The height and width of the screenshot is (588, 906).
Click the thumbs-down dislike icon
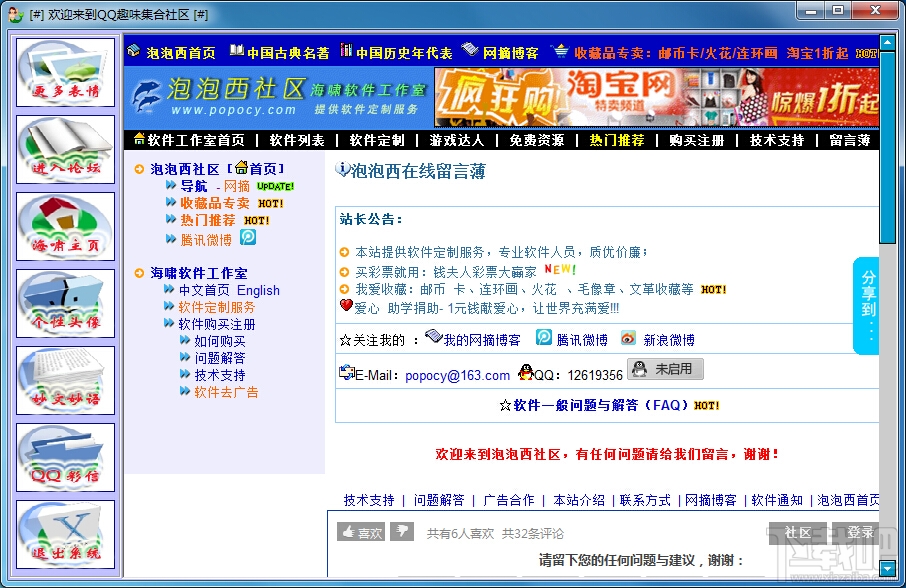402,532
